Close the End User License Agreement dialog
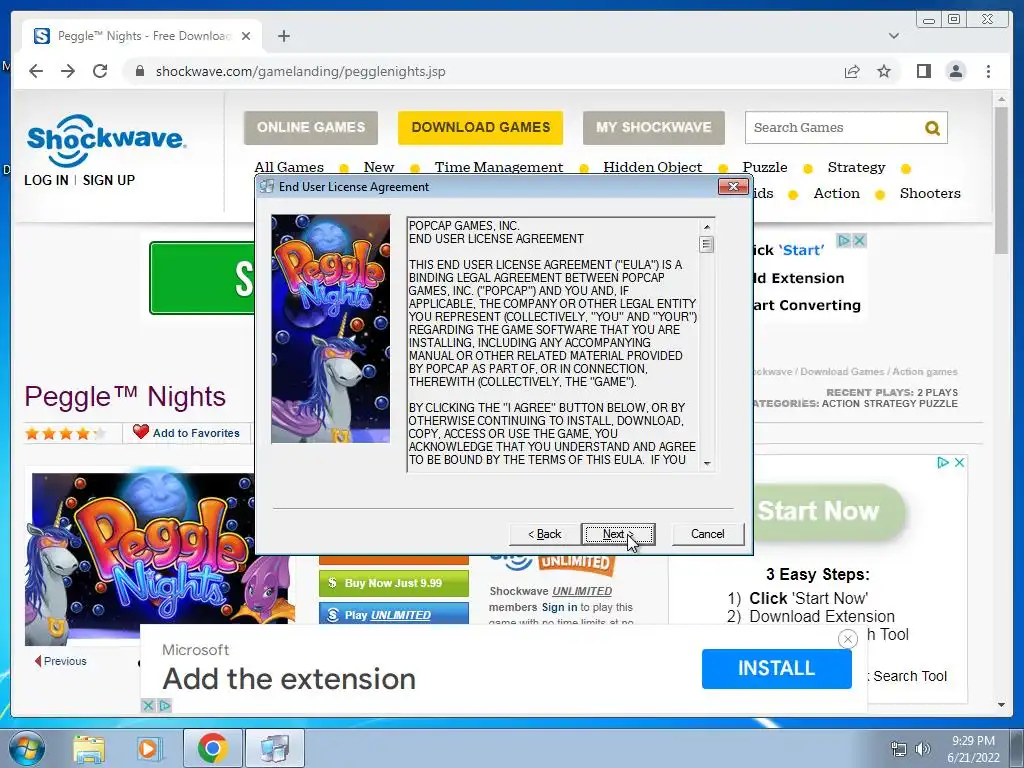 733,187
